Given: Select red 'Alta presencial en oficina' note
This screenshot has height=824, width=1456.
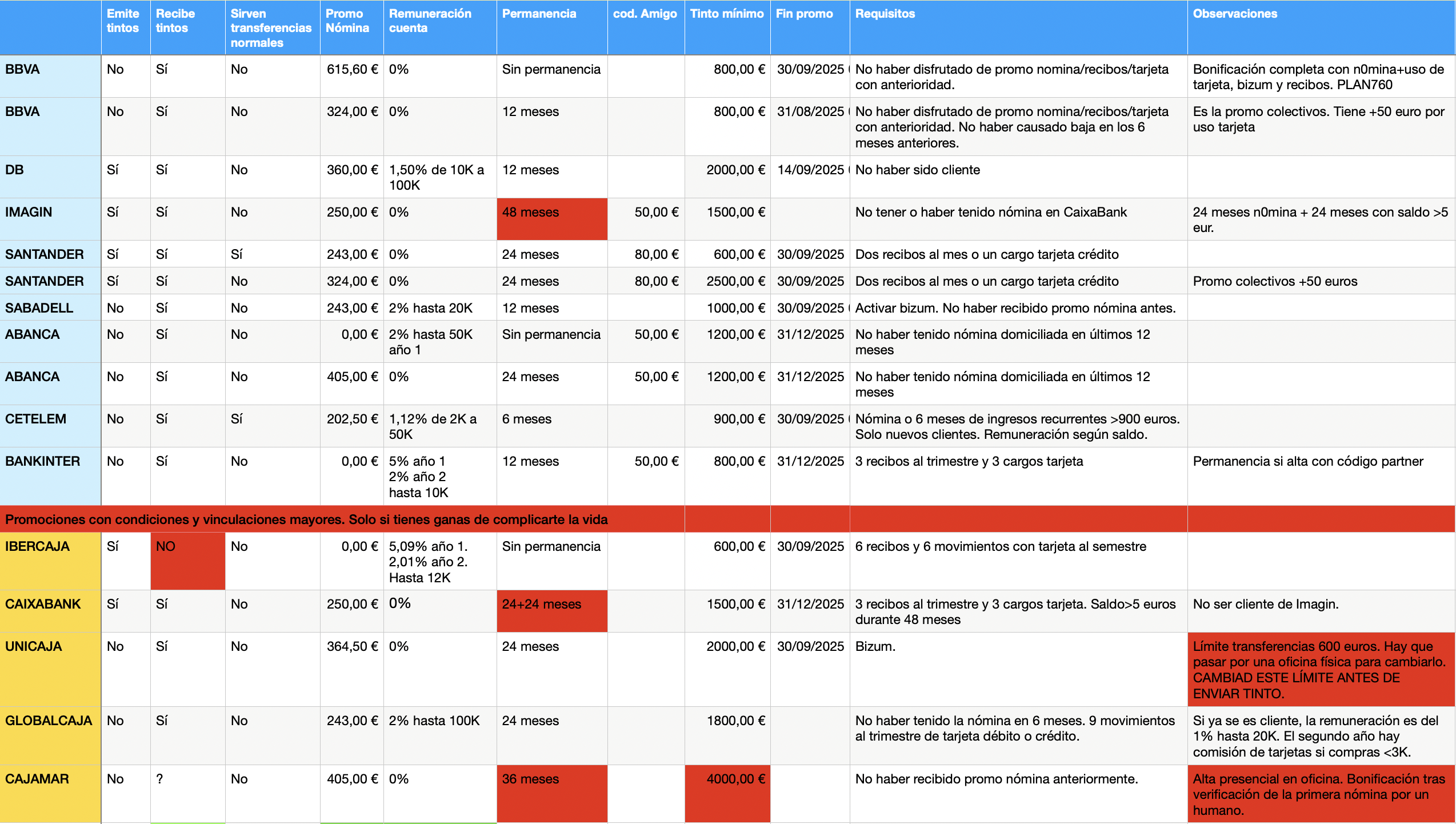Looking at the screenshot, I should coord(1321,794).
